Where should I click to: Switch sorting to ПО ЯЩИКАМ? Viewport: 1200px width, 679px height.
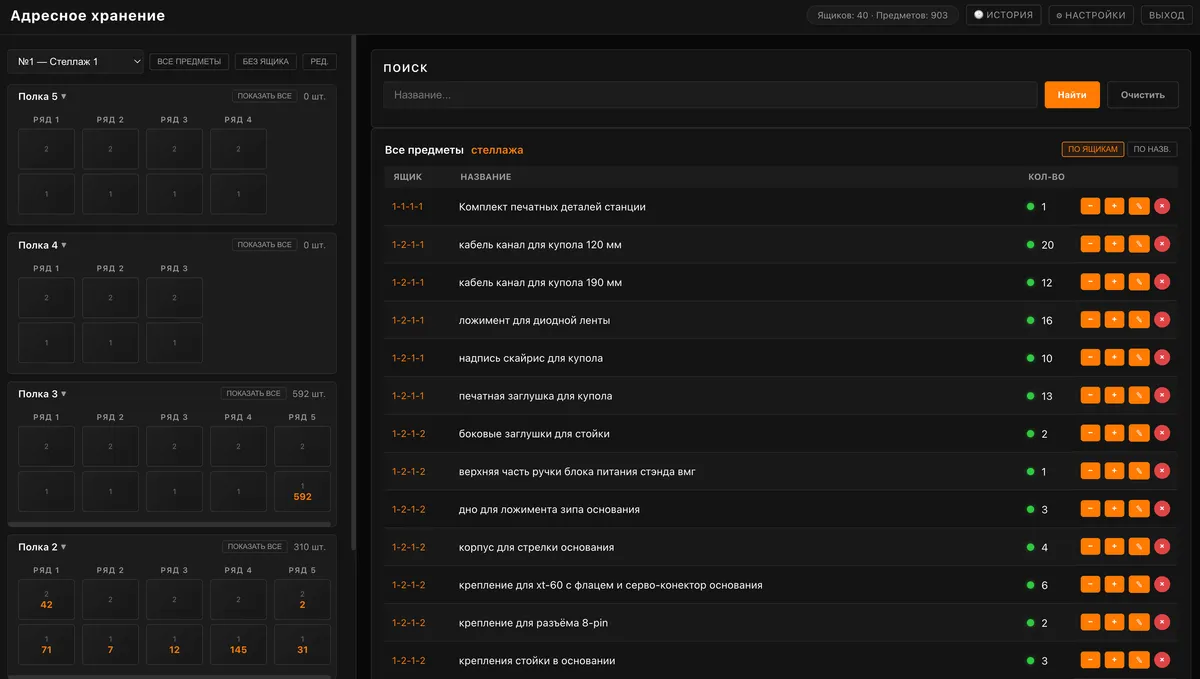point(1092,150)
